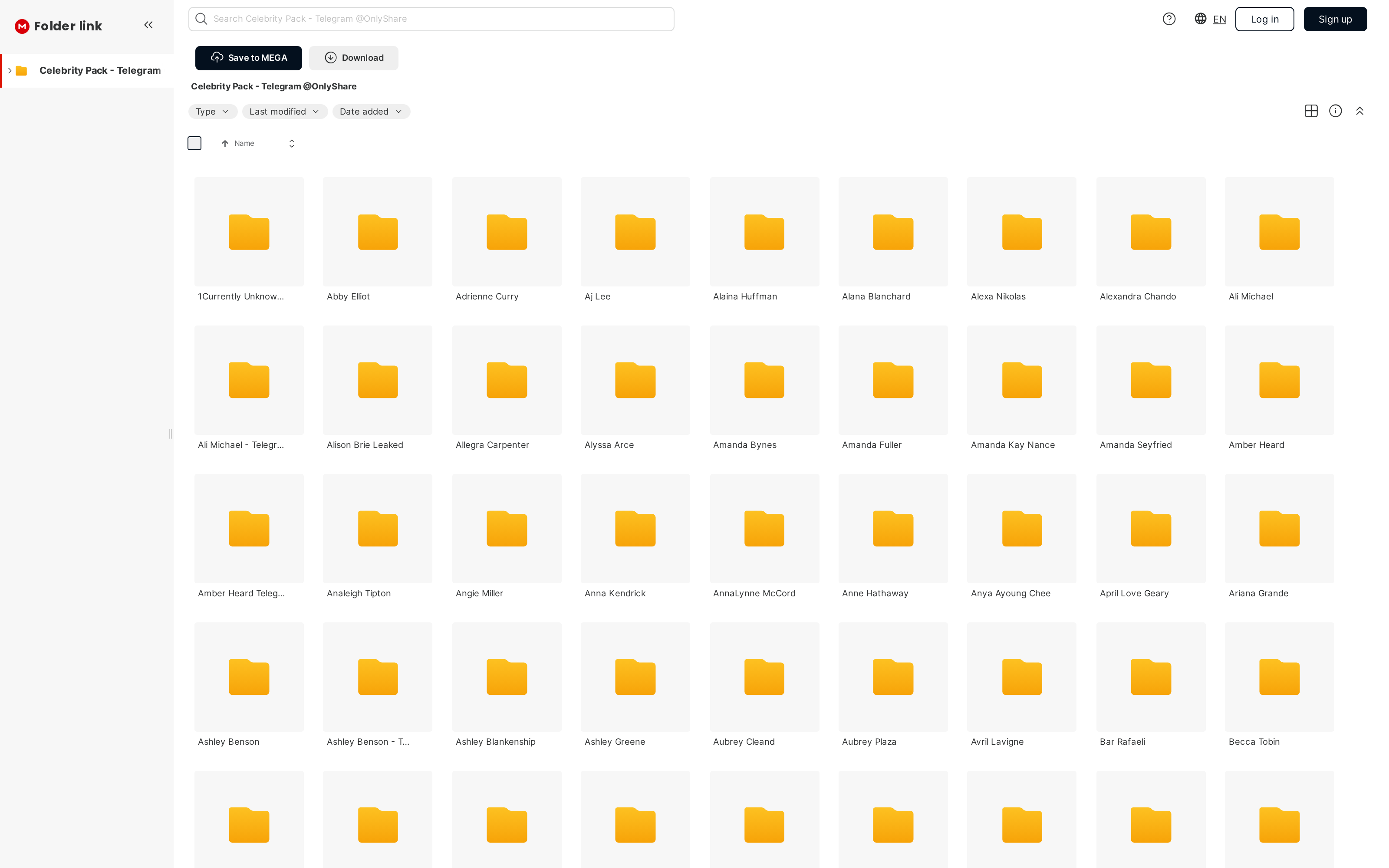
Task: Select the "Amanda Bynes" folder name
Action: 744,445
